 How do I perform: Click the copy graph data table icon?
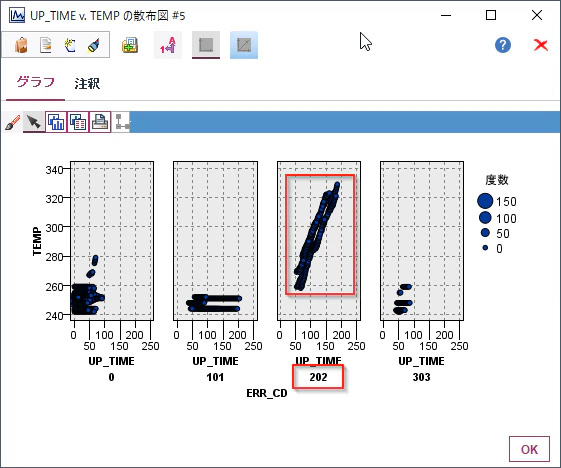tap(78, 122)
